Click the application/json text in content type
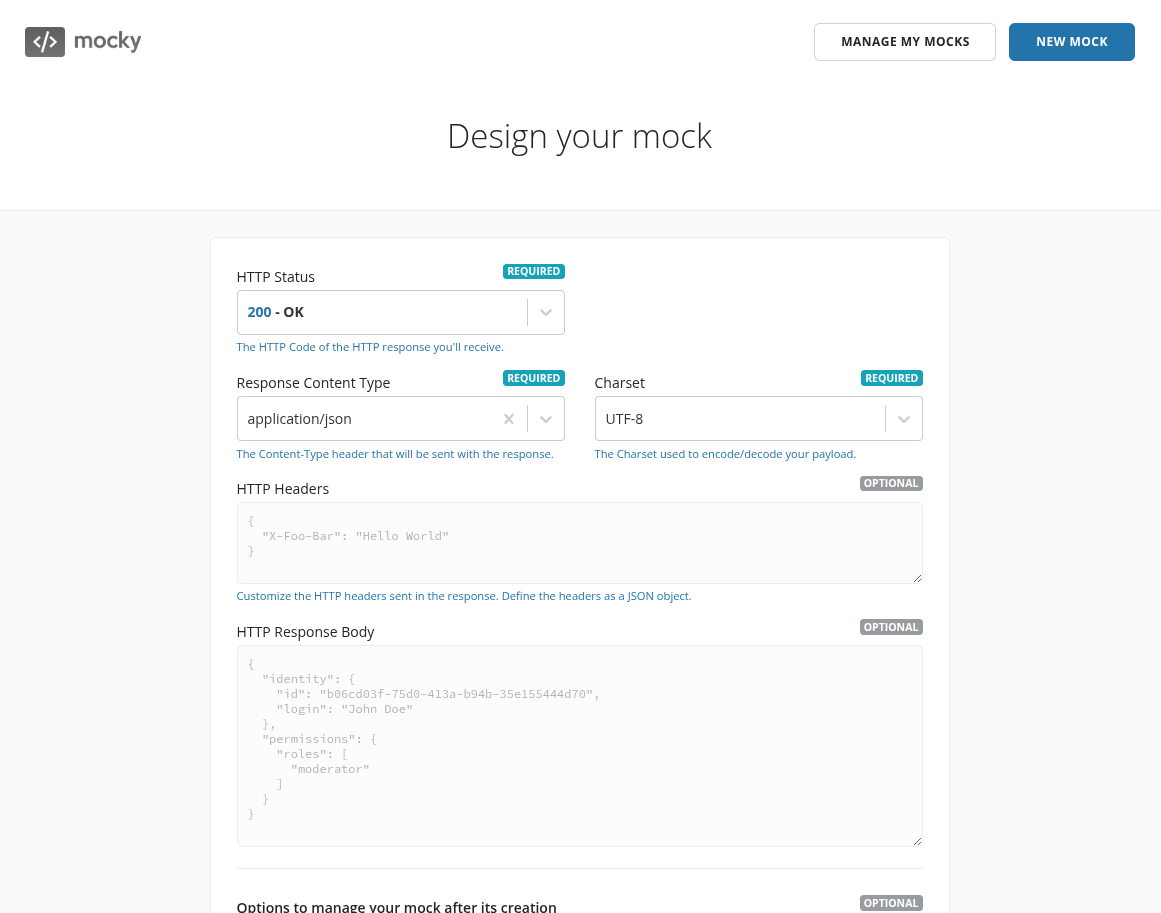This screenshot has height=913, width=1161. [300, 419]
